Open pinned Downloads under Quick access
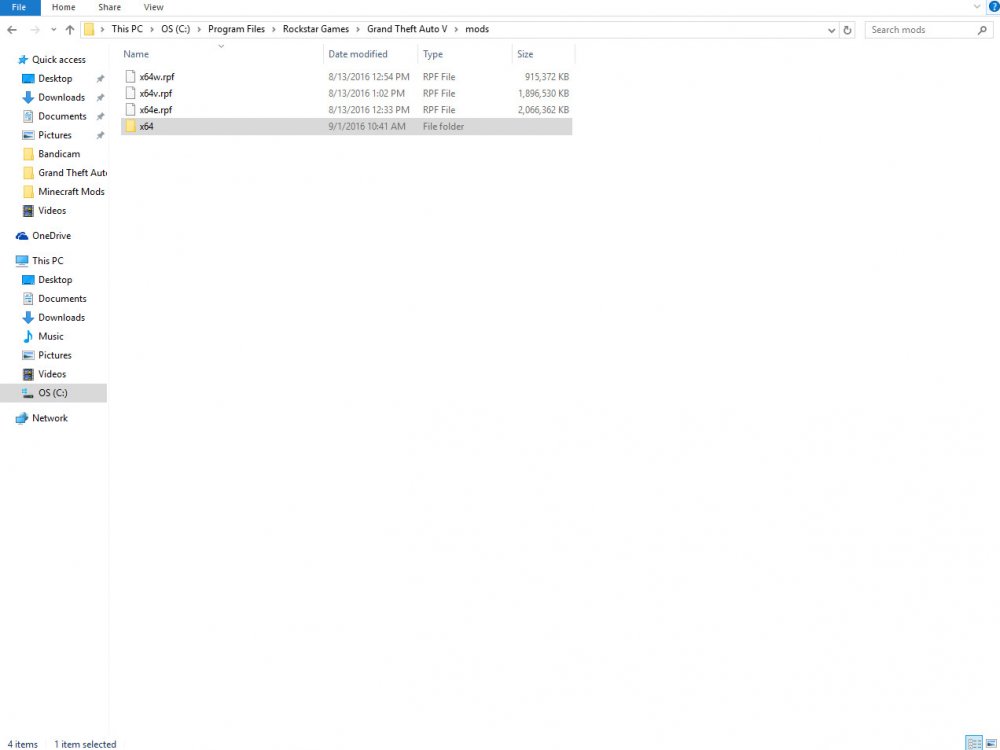1000x750 pixels. tap(61, 98)
